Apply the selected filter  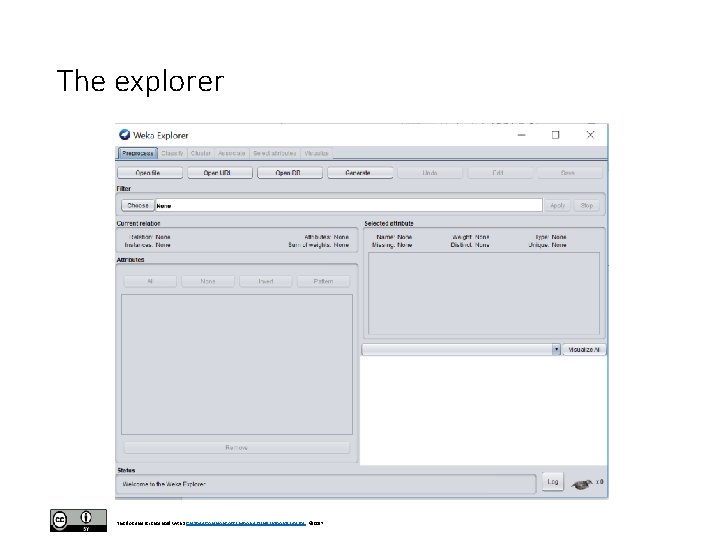557,205
